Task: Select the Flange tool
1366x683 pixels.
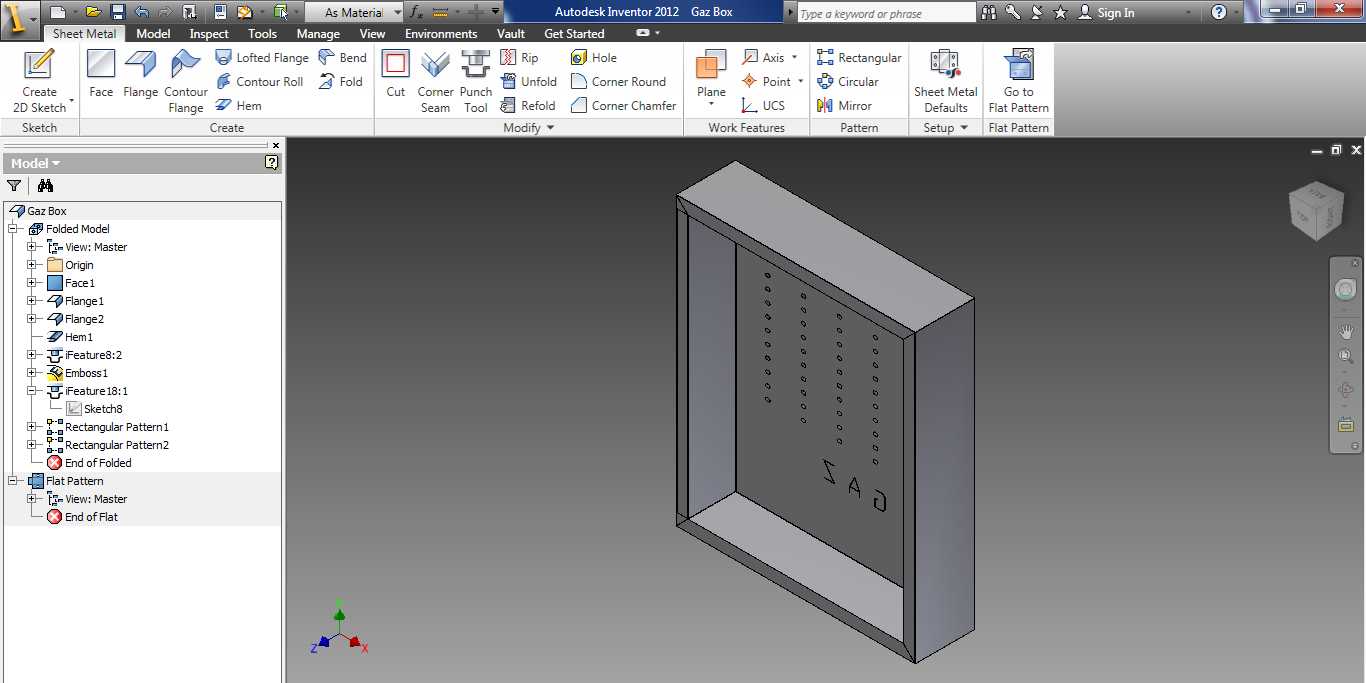Action: [140, 74]
